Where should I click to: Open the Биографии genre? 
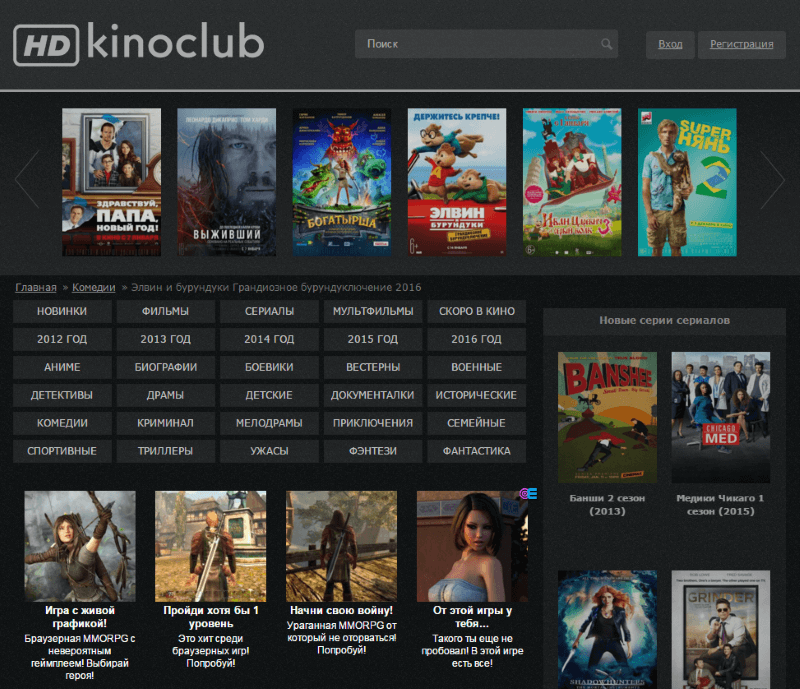tap(166, 367)
